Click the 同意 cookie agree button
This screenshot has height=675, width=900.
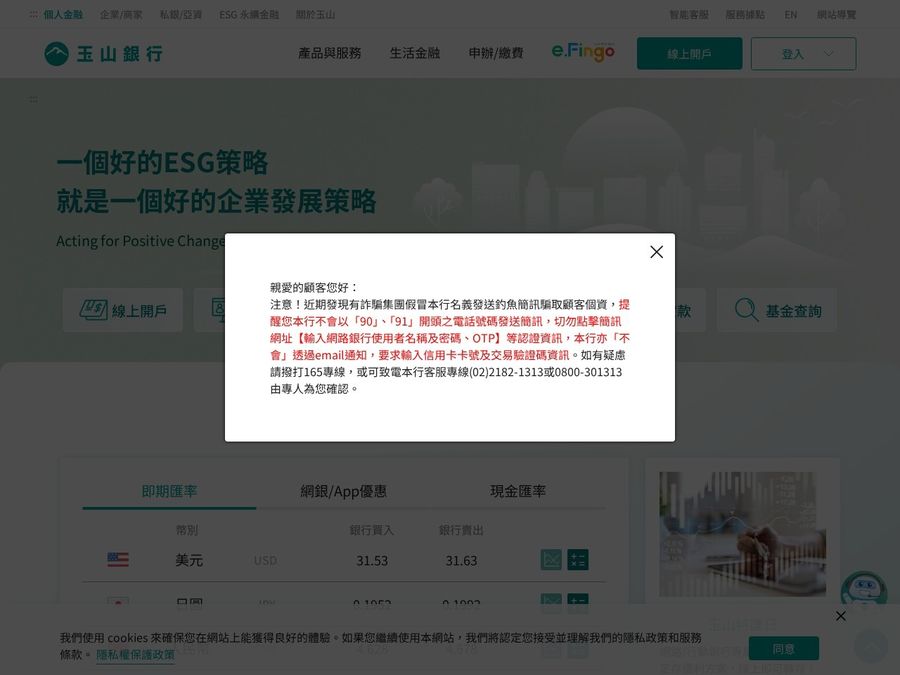pos(783,649)
